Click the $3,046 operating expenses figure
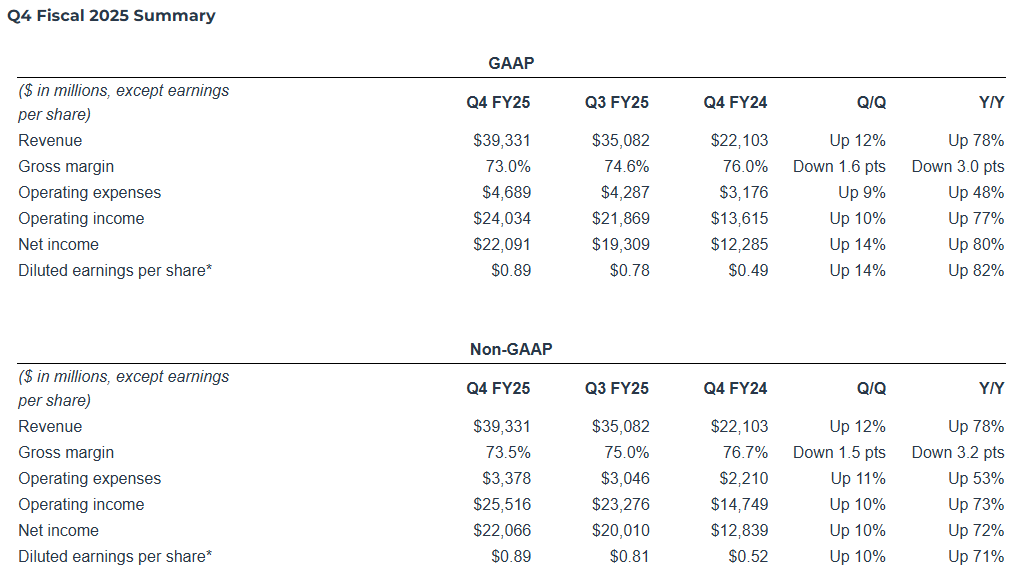1017x571 pixels. click(628, 478)
